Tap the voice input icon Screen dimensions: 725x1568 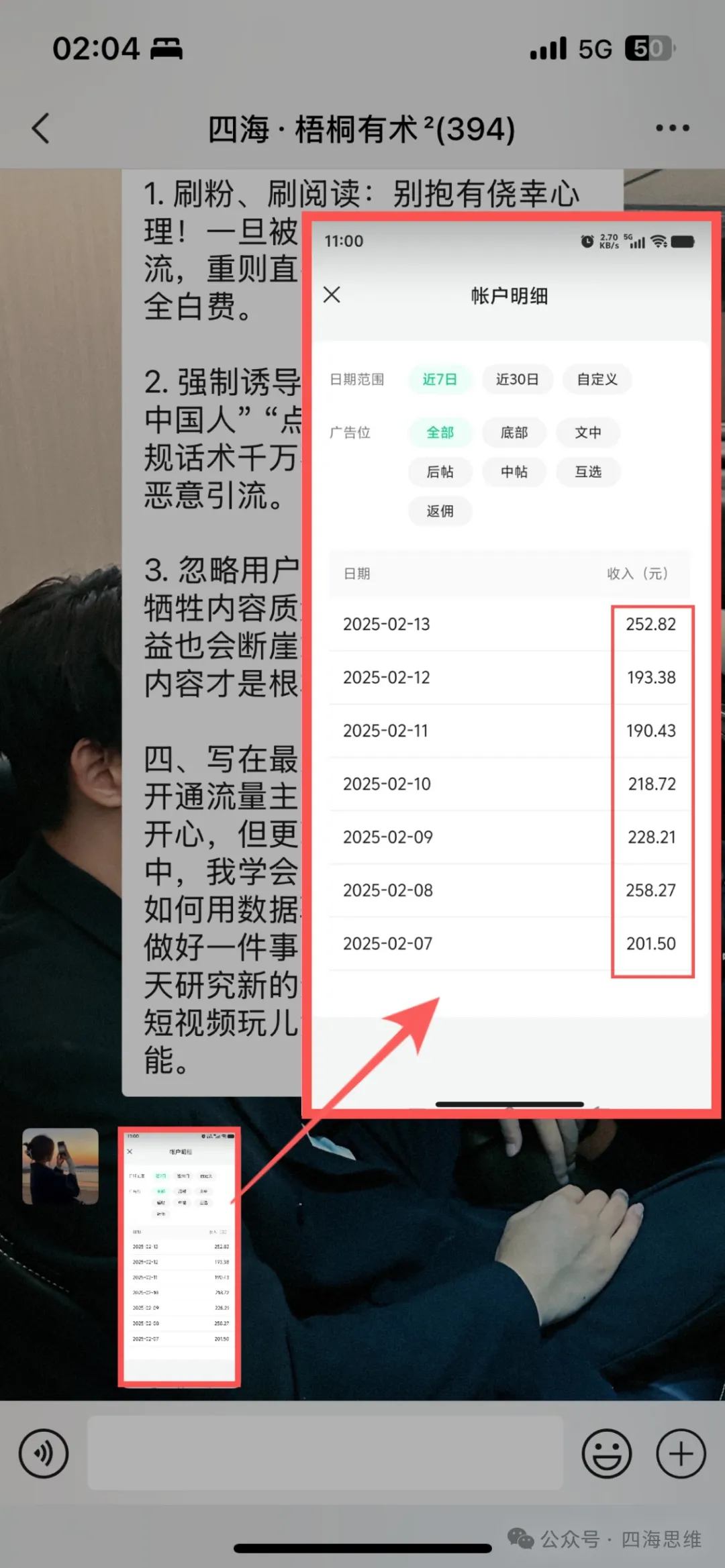[x=44, y=1453]
